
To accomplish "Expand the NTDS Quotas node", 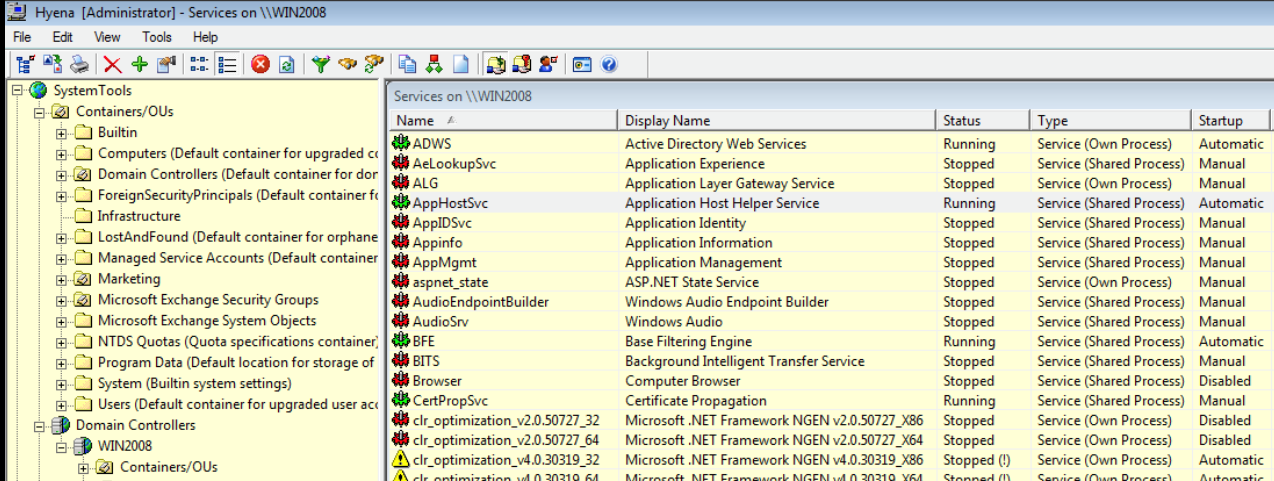I will [61, 342].
